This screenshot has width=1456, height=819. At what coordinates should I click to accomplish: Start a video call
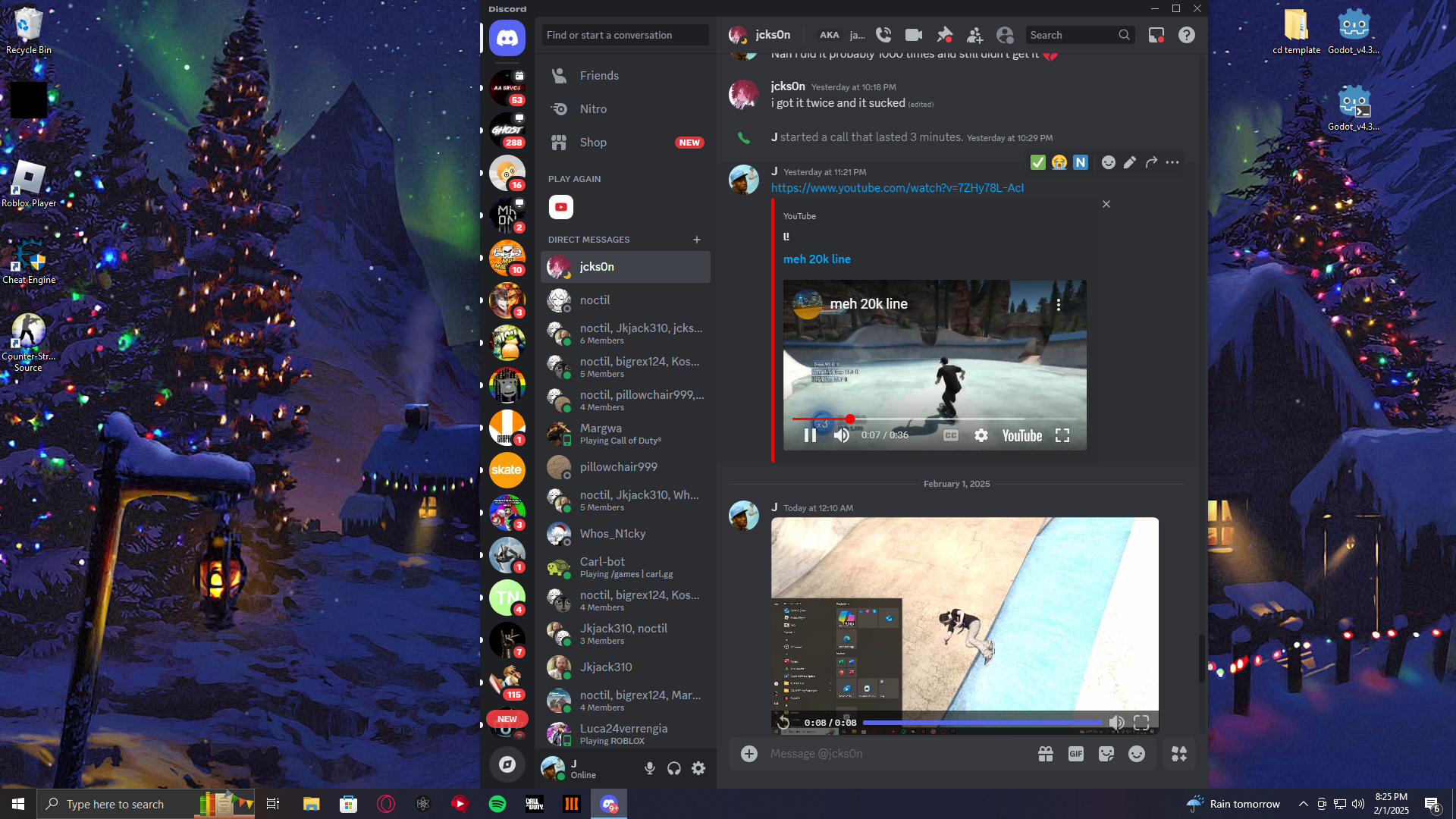(914, 35)
